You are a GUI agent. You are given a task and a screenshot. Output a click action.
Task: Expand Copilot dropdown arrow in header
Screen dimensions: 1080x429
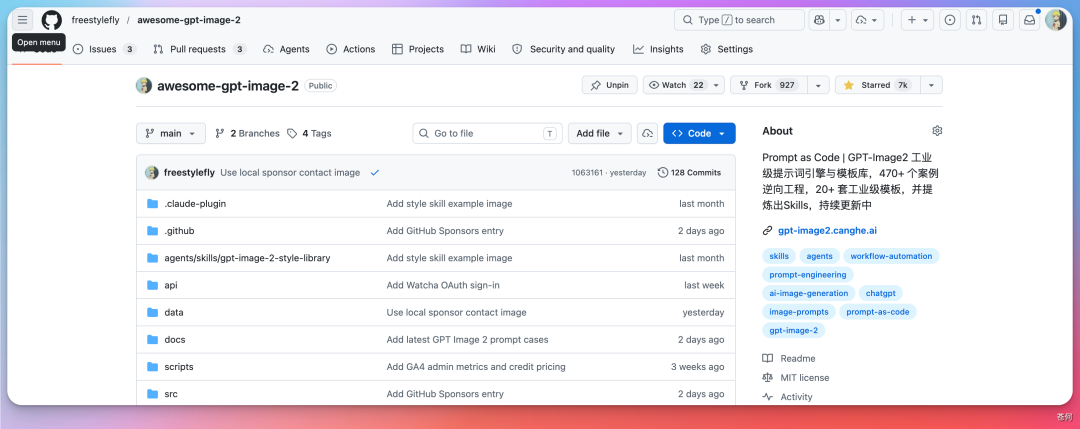click(x=838, y=20)
